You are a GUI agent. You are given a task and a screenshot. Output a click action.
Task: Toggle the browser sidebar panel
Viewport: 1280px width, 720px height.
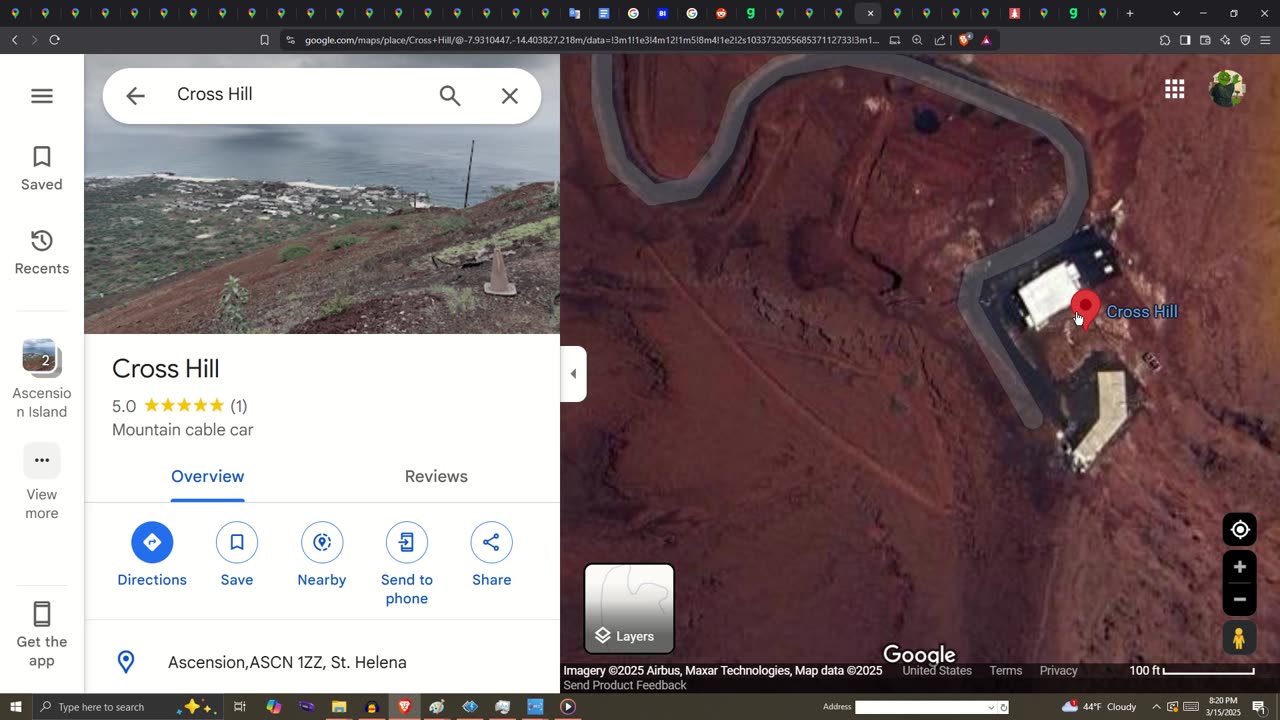(1185, 40)
